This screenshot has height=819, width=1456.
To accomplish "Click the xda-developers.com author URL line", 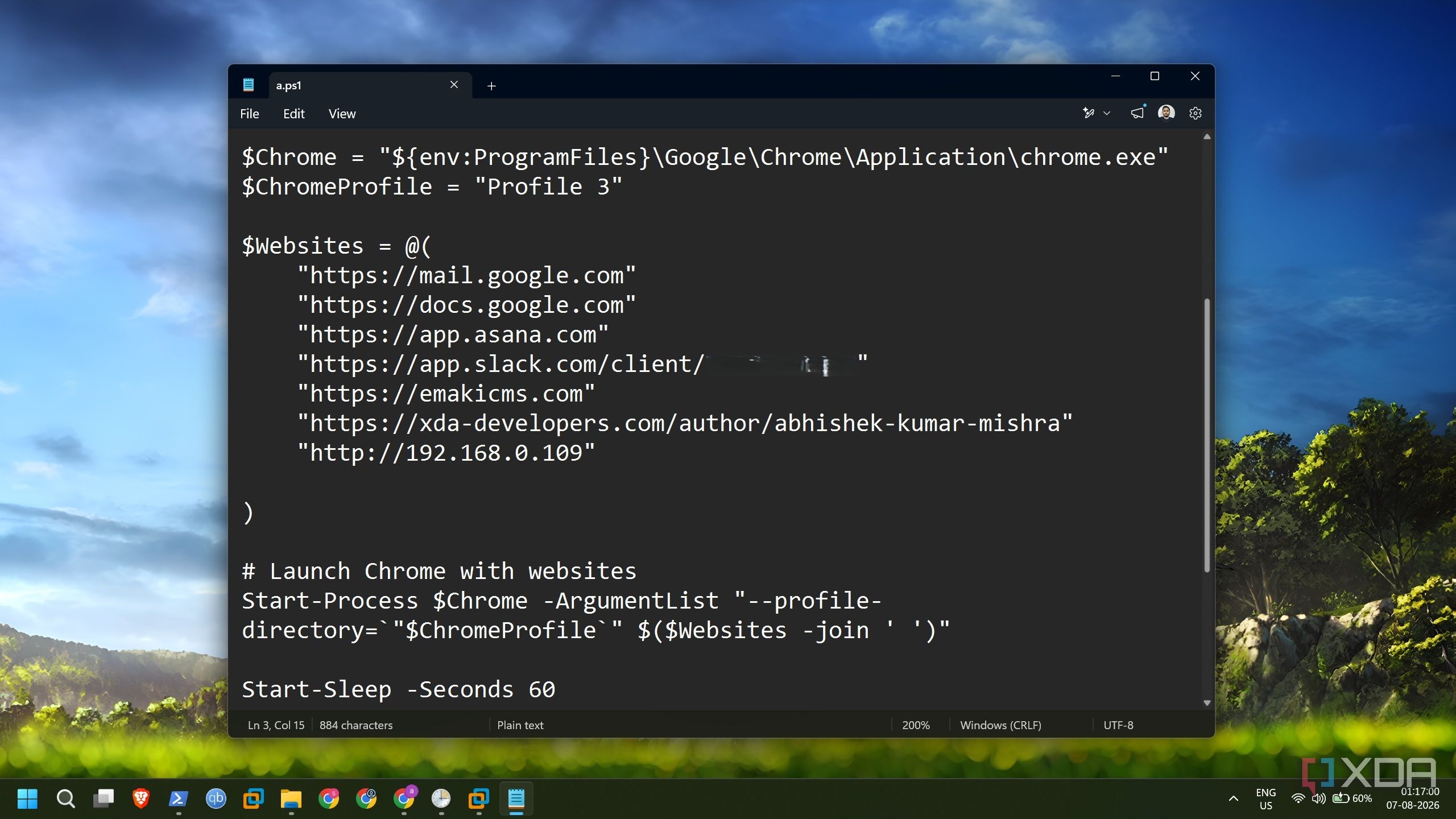I will [x=685, y=424].
